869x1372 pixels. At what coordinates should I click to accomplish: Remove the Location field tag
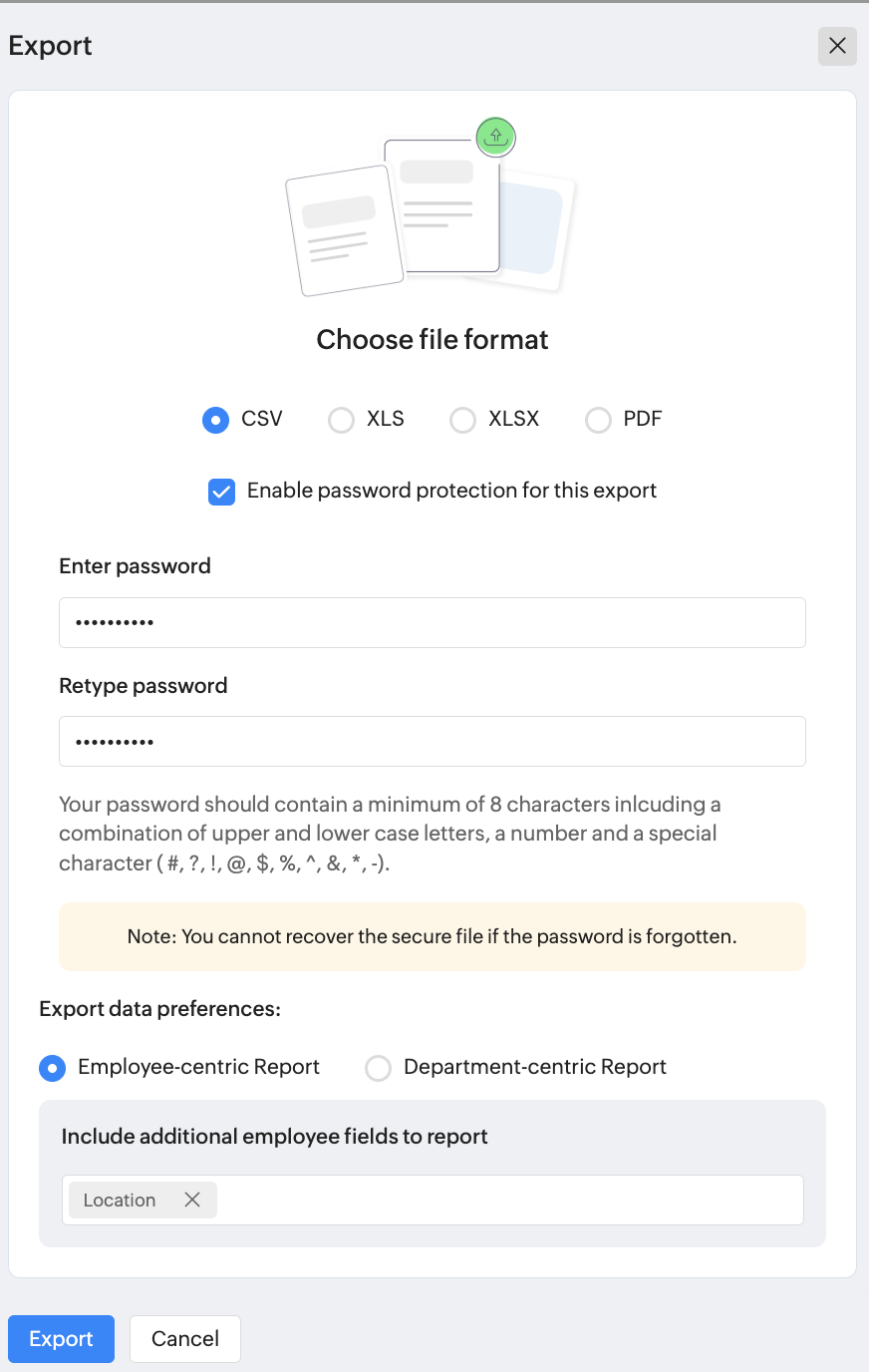(192, 1200)
